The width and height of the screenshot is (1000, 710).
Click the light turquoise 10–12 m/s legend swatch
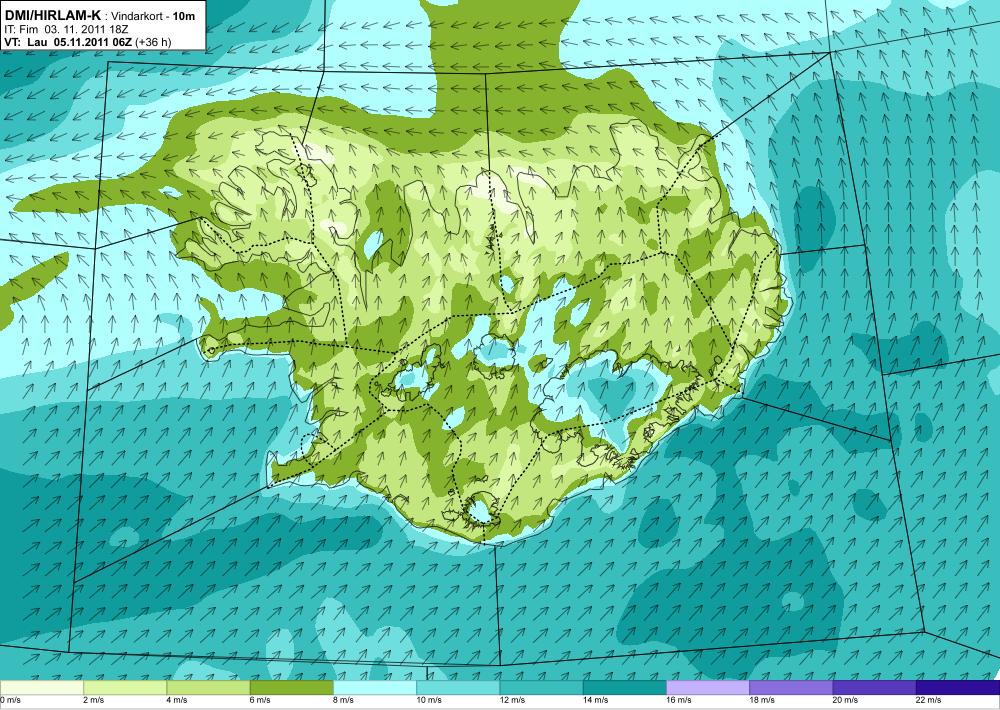(x=458, y=688)
